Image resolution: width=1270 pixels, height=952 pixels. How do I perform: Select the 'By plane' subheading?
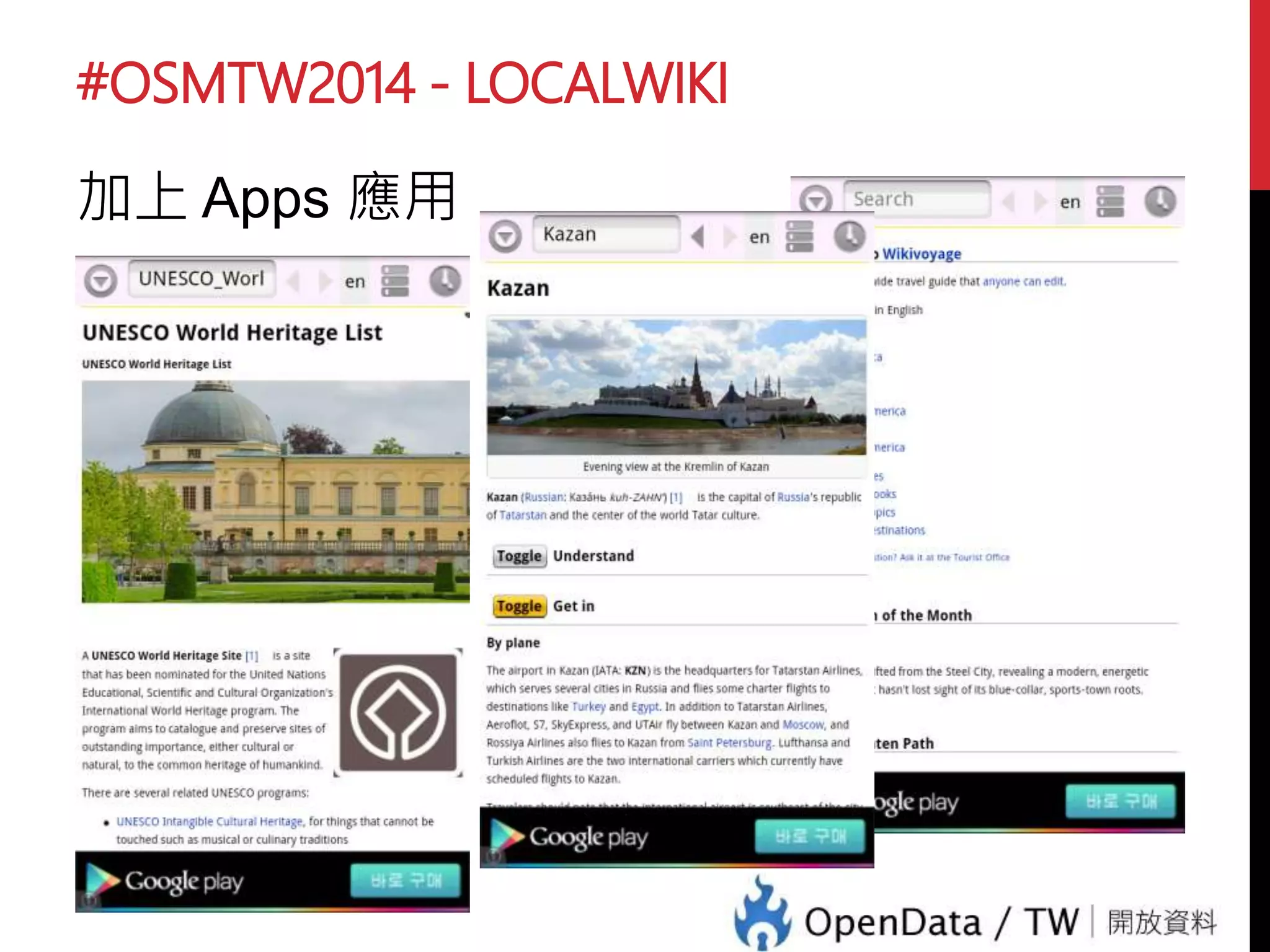coord(513,643)
